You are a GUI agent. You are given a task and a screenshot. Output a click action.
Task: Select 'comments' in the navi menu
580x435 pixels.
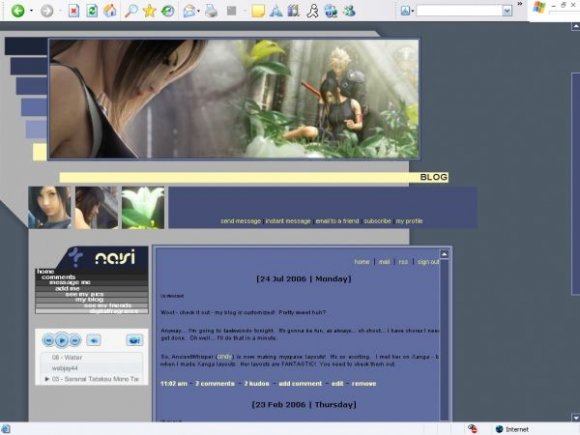[x=58, y=277]
